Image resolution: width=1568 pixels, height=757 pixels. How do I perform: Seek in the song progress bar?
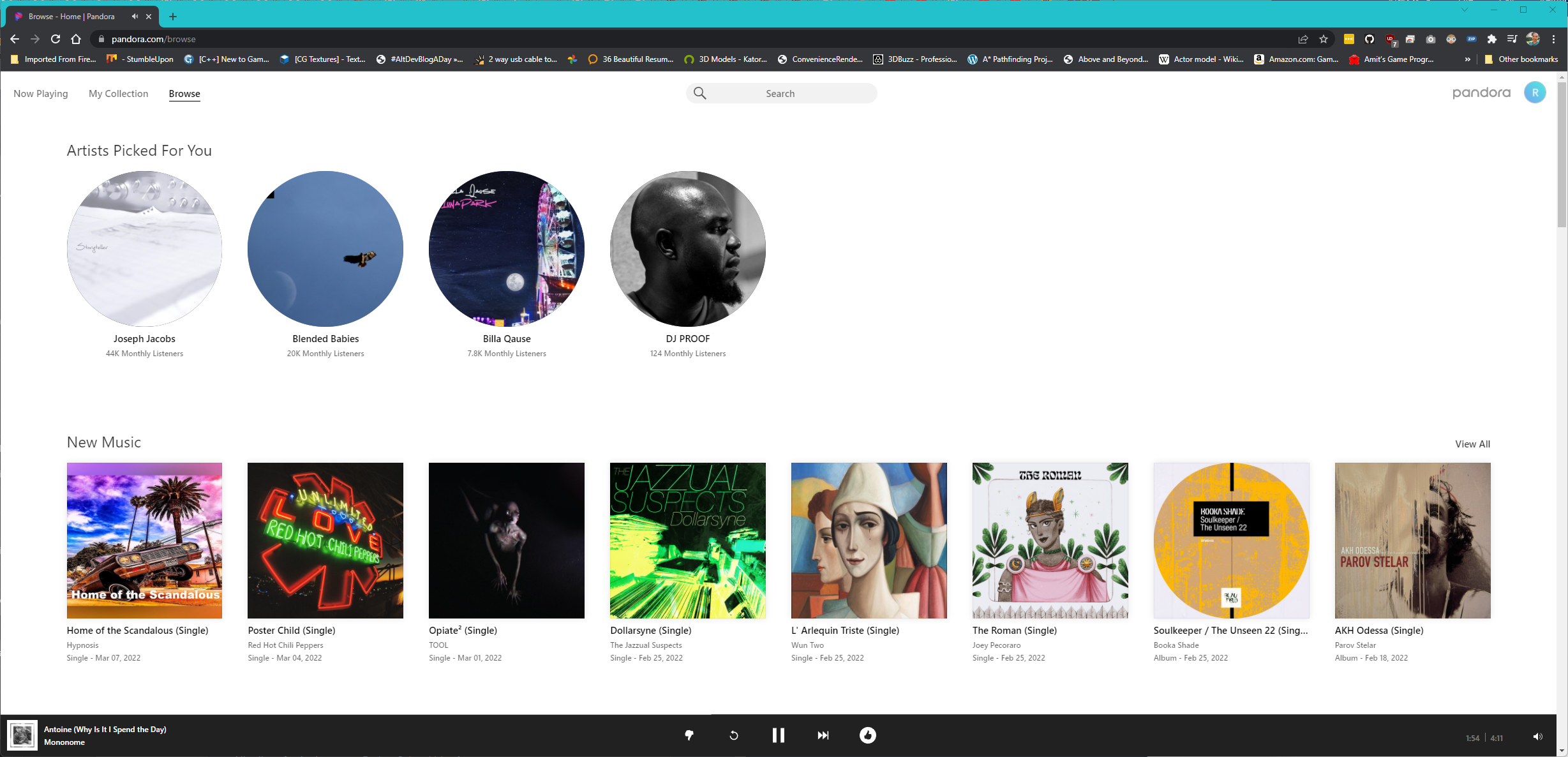pos(778,715)
